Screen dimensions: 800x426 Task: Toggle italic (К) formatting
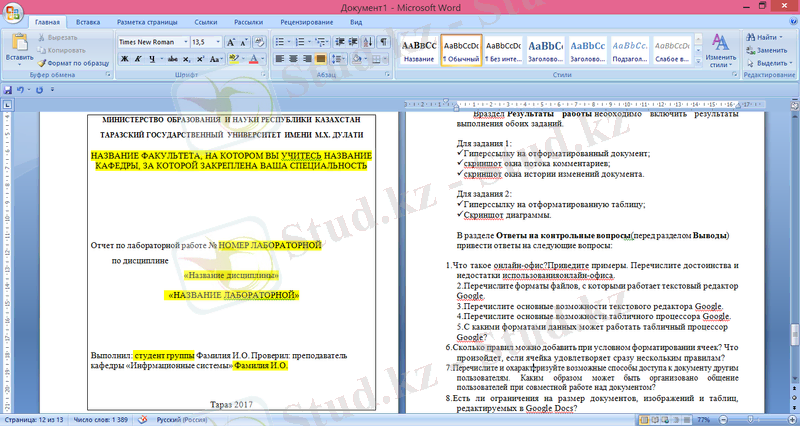click(x=139, y=59)
